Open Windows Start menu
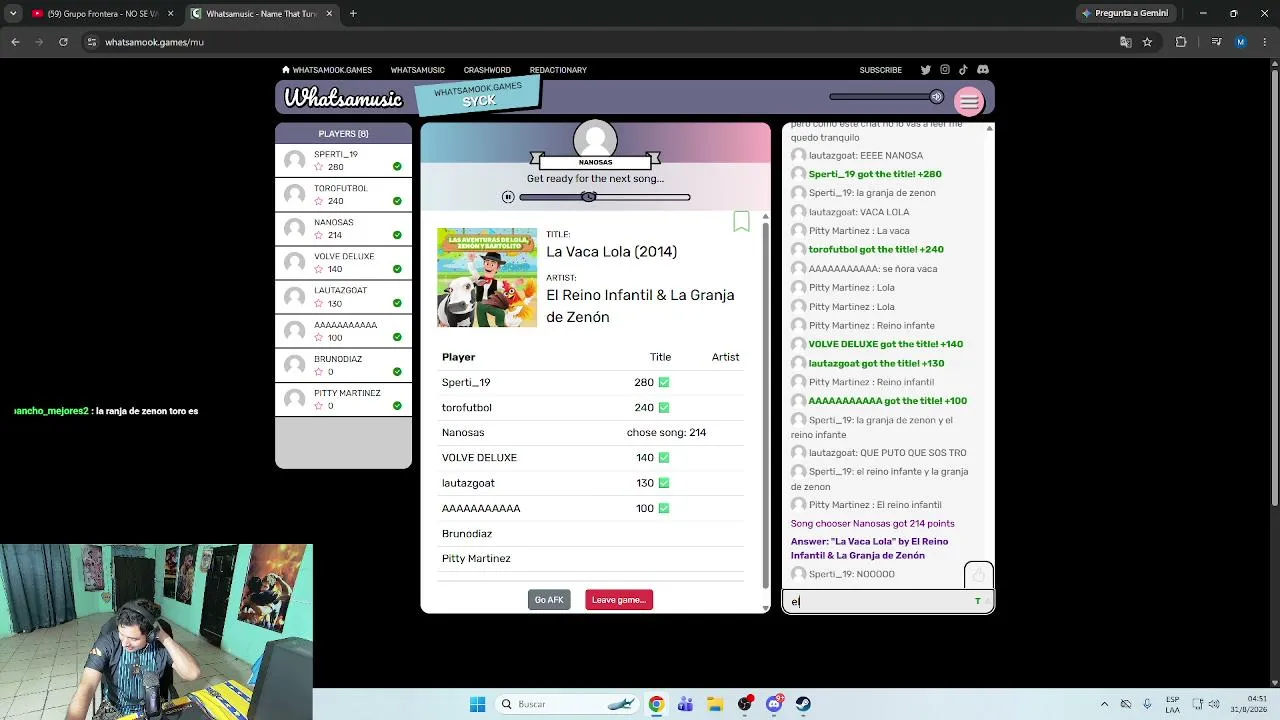Viewport: 1280px width, 720px height. click(x=477, y=704)
